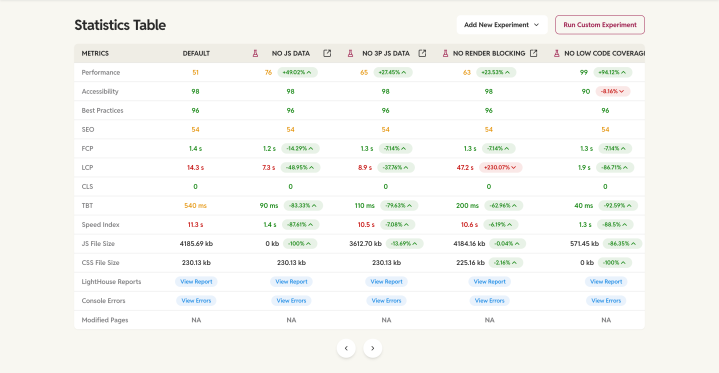Click the Statistics Table heading
The height and width of the screenshot is (373, 719).
120,25
